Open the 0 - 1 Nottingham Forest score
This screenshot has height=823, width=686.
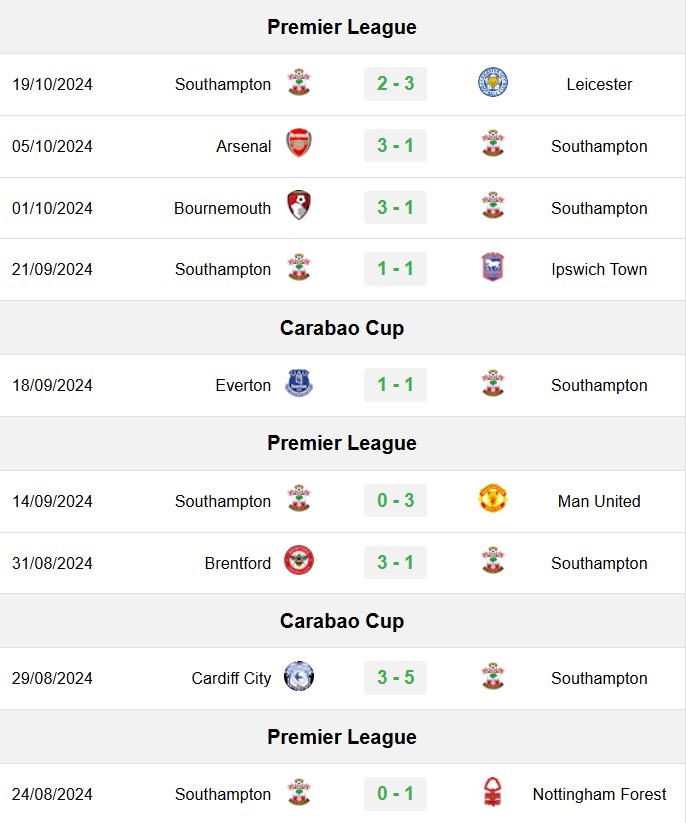395,793
